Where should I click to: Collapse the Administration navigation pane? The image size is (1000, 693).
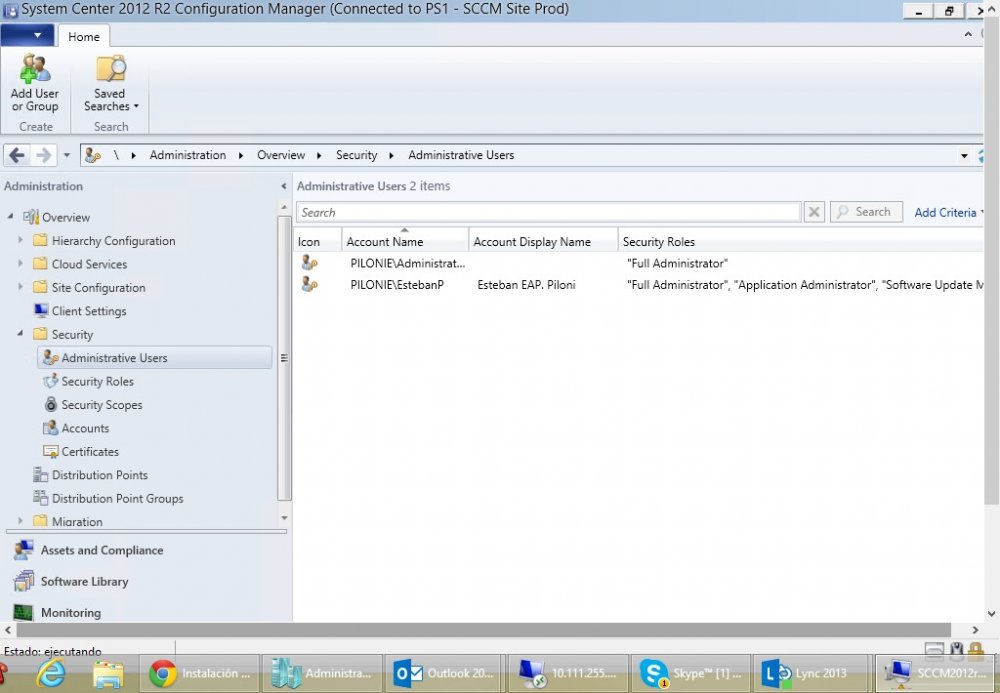(283, 186)
